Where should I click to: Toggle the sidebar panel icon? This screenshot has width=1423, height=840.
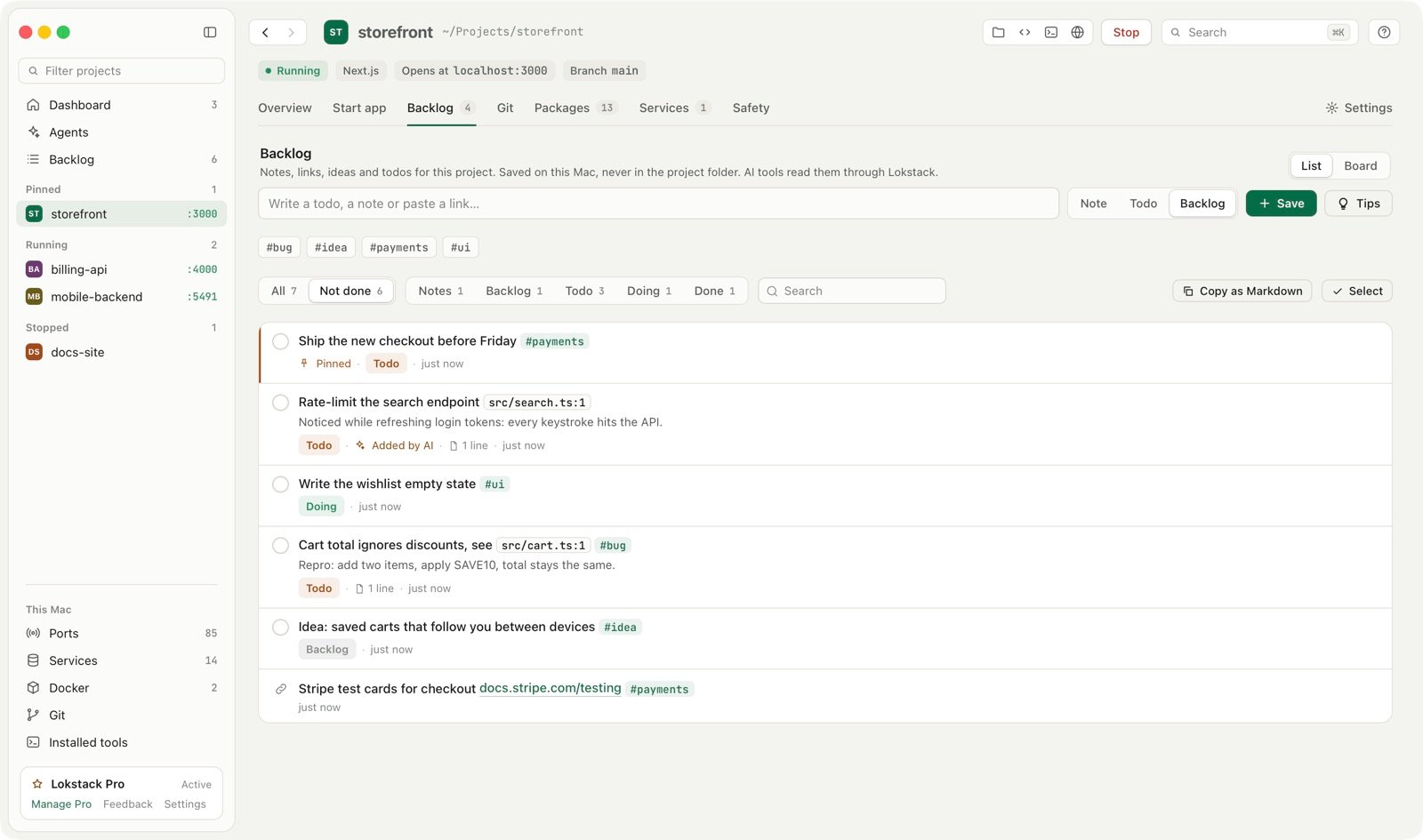(x=210, y=32)
